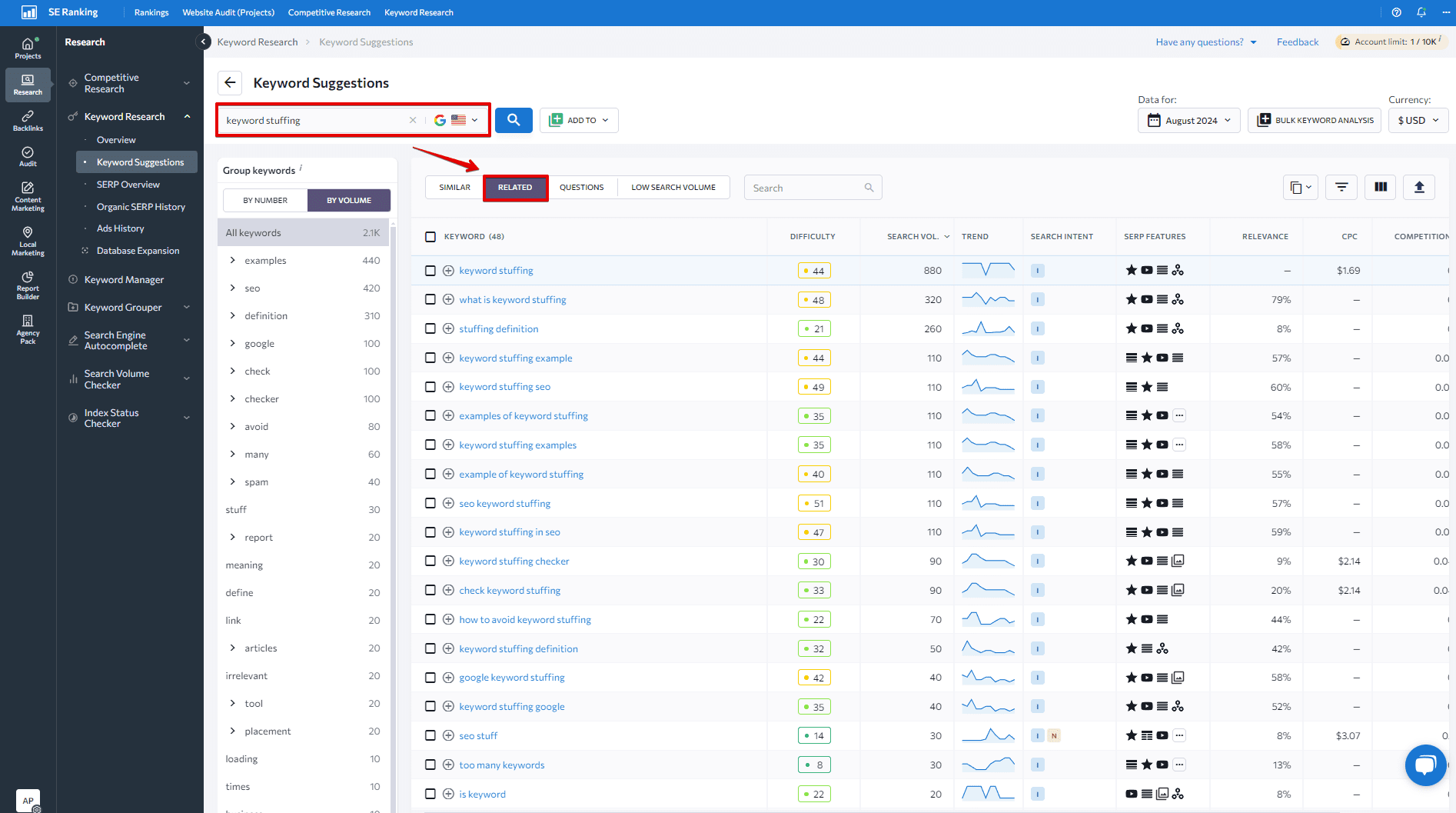
Task: Open Audit section in sidebar
Action: point(28,156)
